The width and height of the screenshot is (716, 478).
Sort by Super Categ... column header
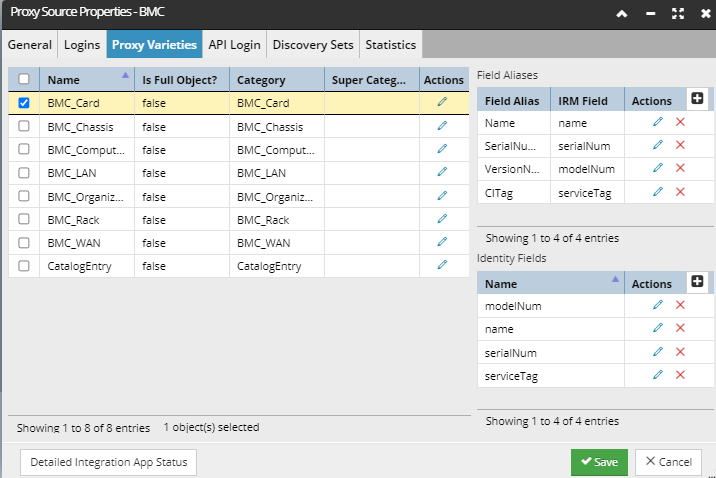[x=372, y=79]
